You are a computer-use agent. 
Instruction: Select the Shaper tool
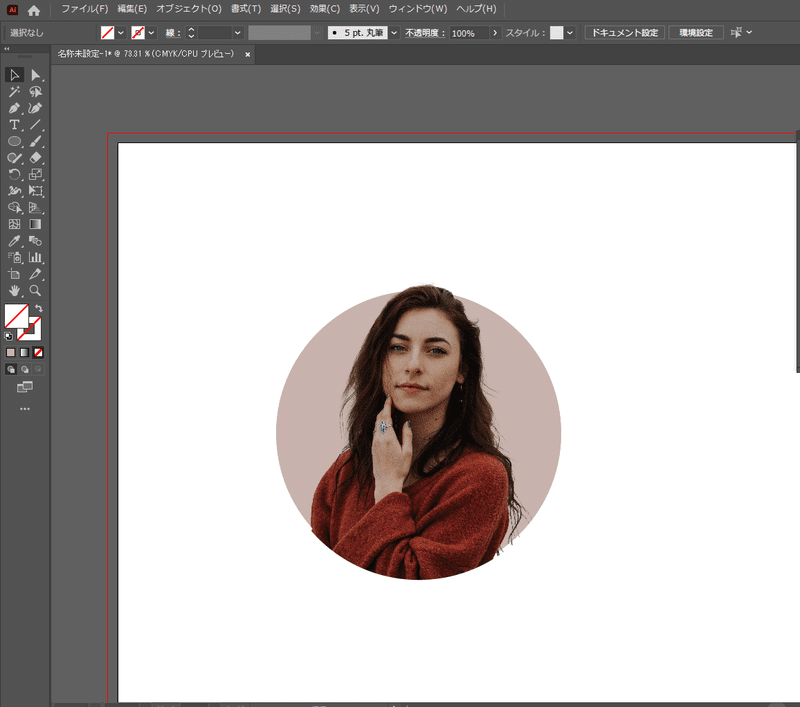(14, 158)
